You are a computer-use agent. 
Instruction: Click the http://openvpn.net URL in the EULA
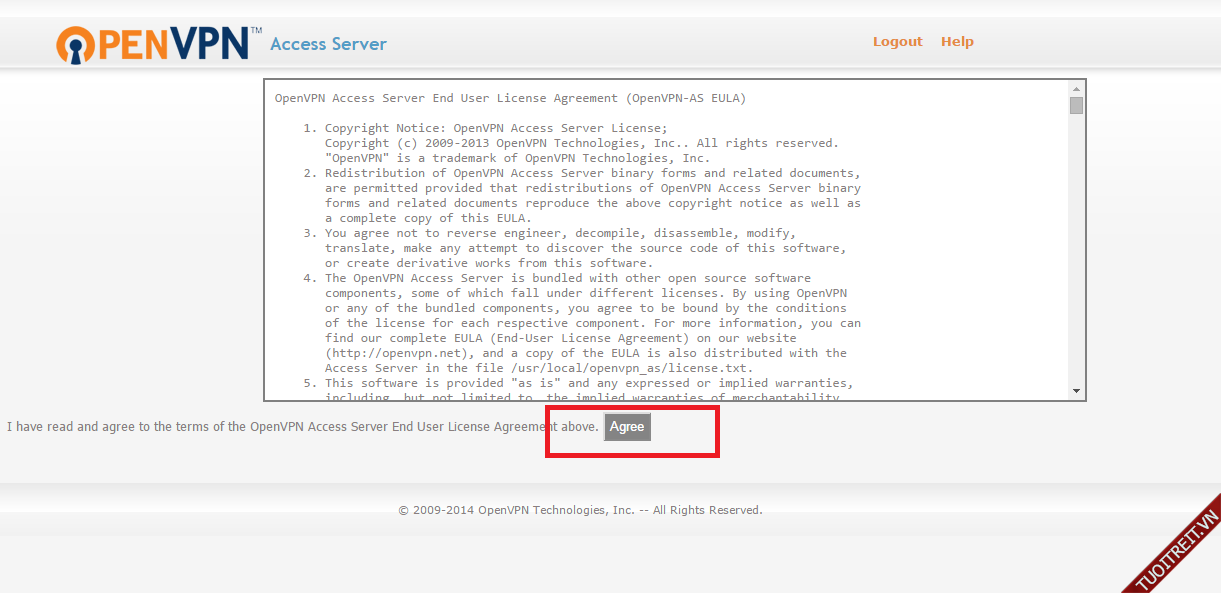point(400,353)
